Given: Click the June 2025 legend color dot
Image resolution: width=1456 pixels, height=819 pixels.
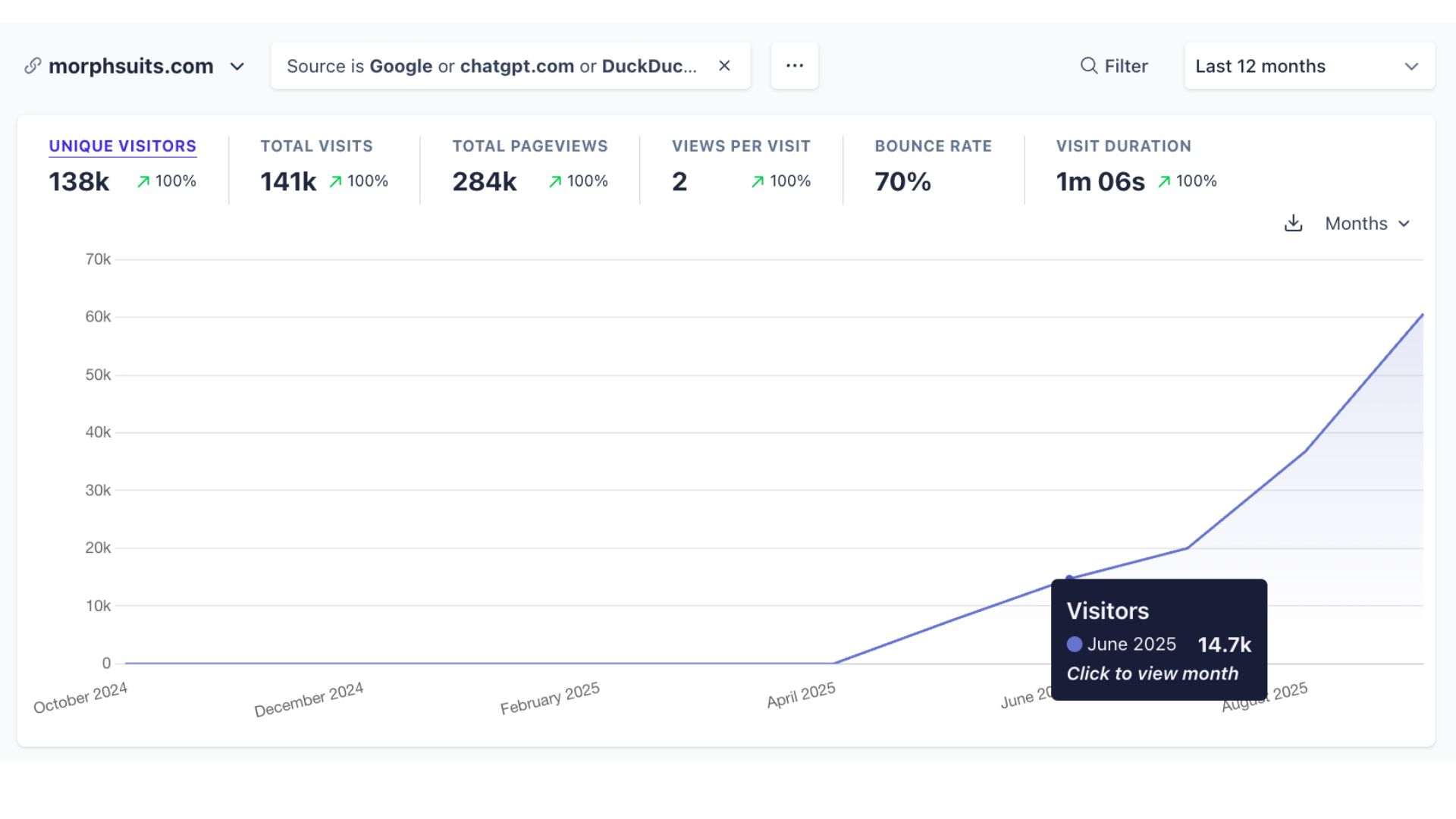Looking at the screenshot, I should point(1074,644).
